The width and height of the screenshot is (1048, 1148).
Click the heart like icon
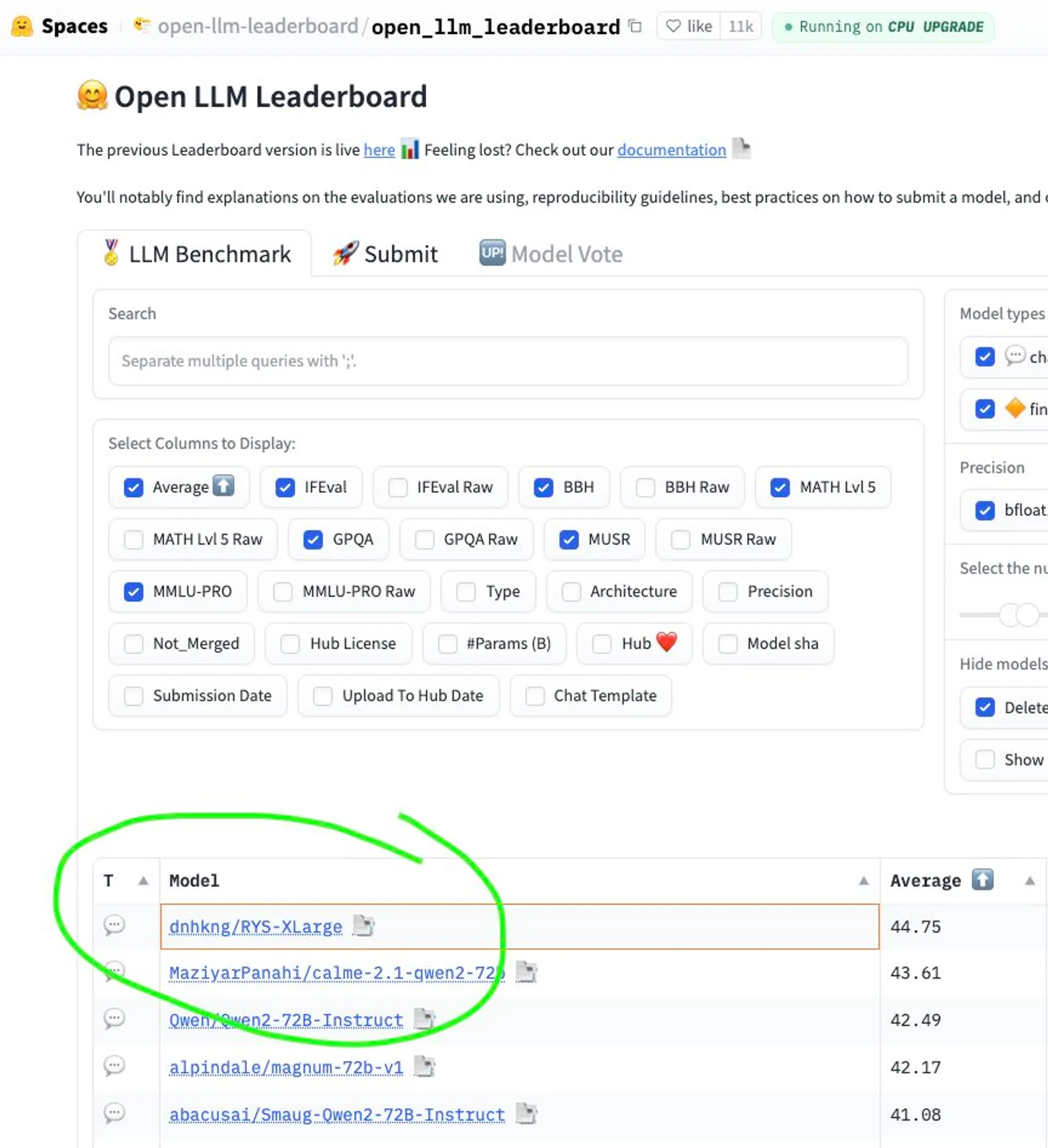point(673,26)
